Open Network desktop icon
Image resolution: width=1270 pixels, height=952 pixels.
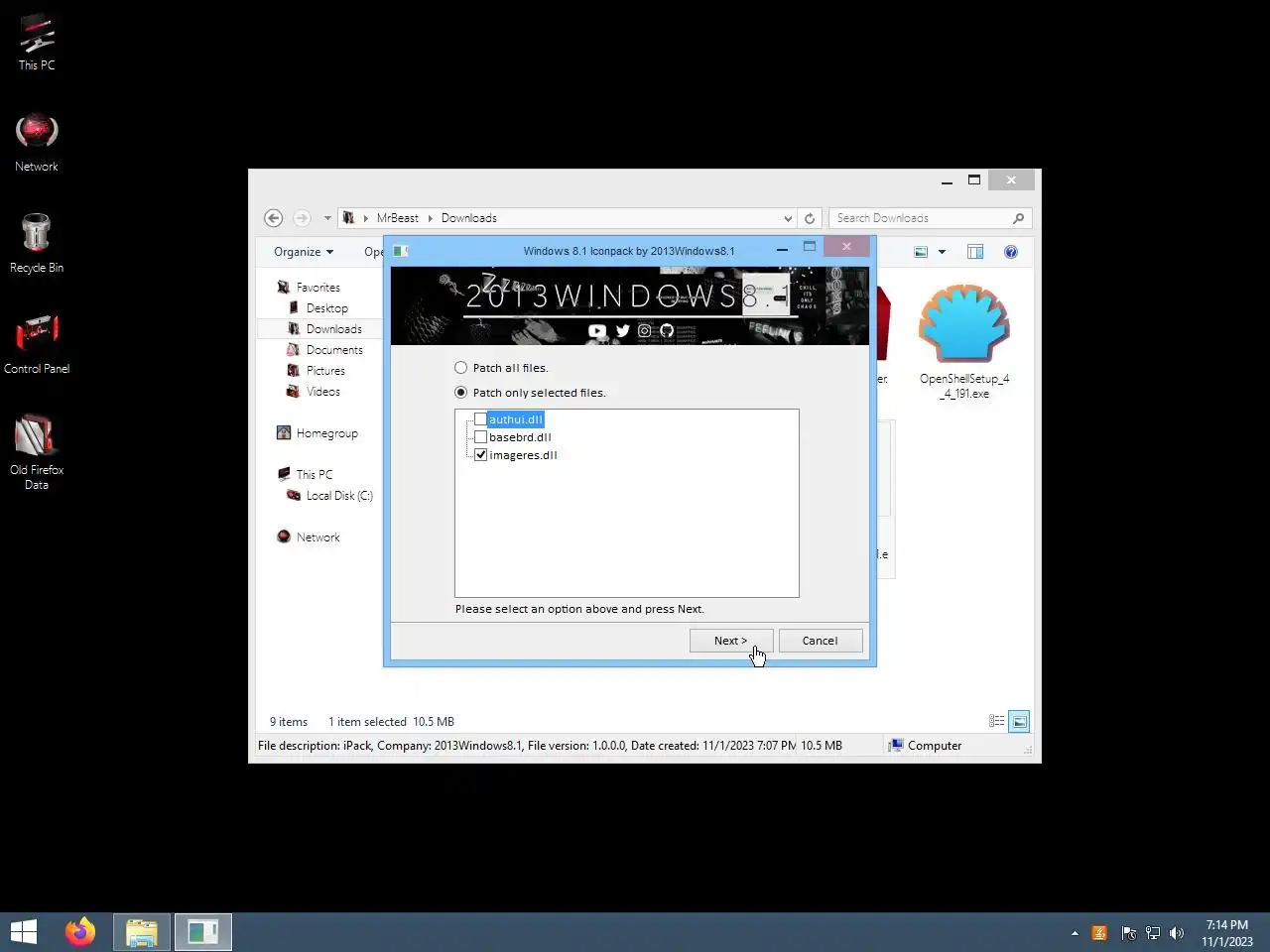pos(37,142)
